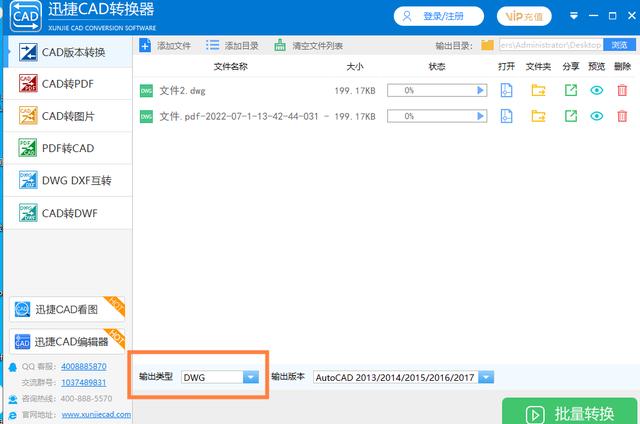Click the 批量转换 batch convert button
The image size is (640, 424).
pos(569,411)
